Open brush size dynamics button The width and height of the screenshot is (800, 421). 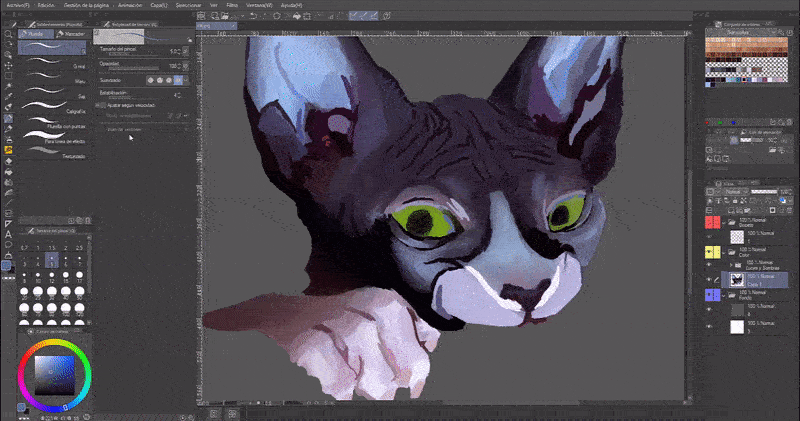click(x=186, y=51)
